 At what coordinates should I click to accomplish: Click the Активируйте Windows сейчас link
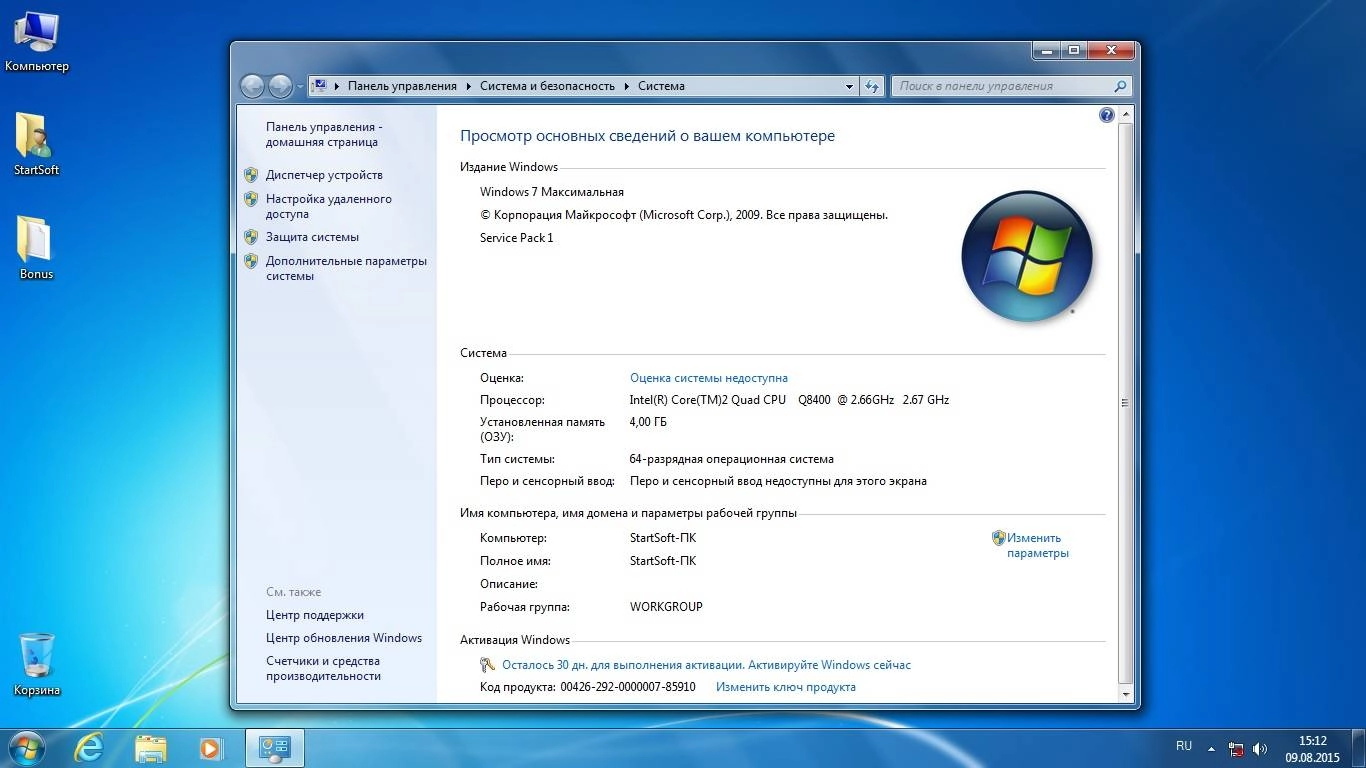point(830,665)
